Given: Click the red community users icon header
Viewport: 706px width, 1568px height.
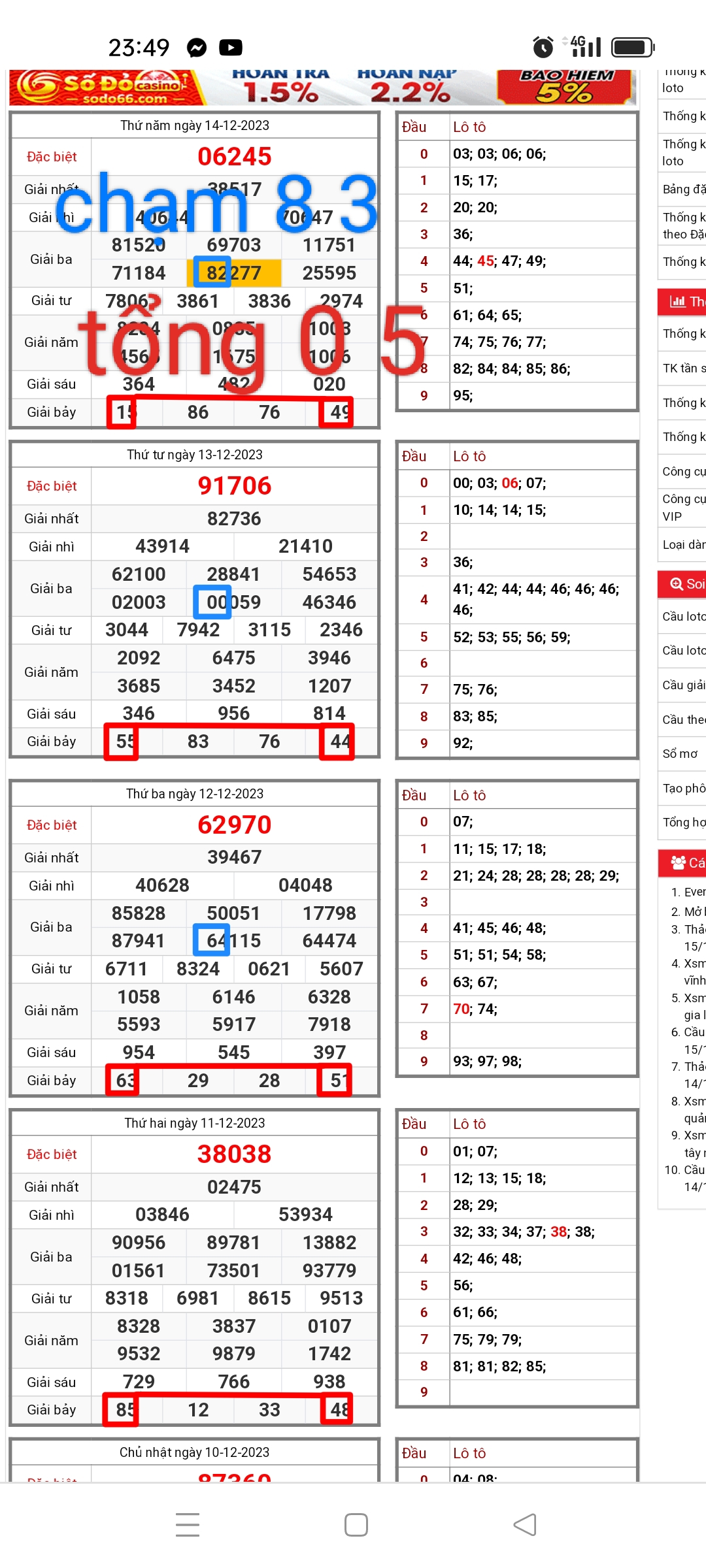Looking at the screenshot, I should [679, 862].
